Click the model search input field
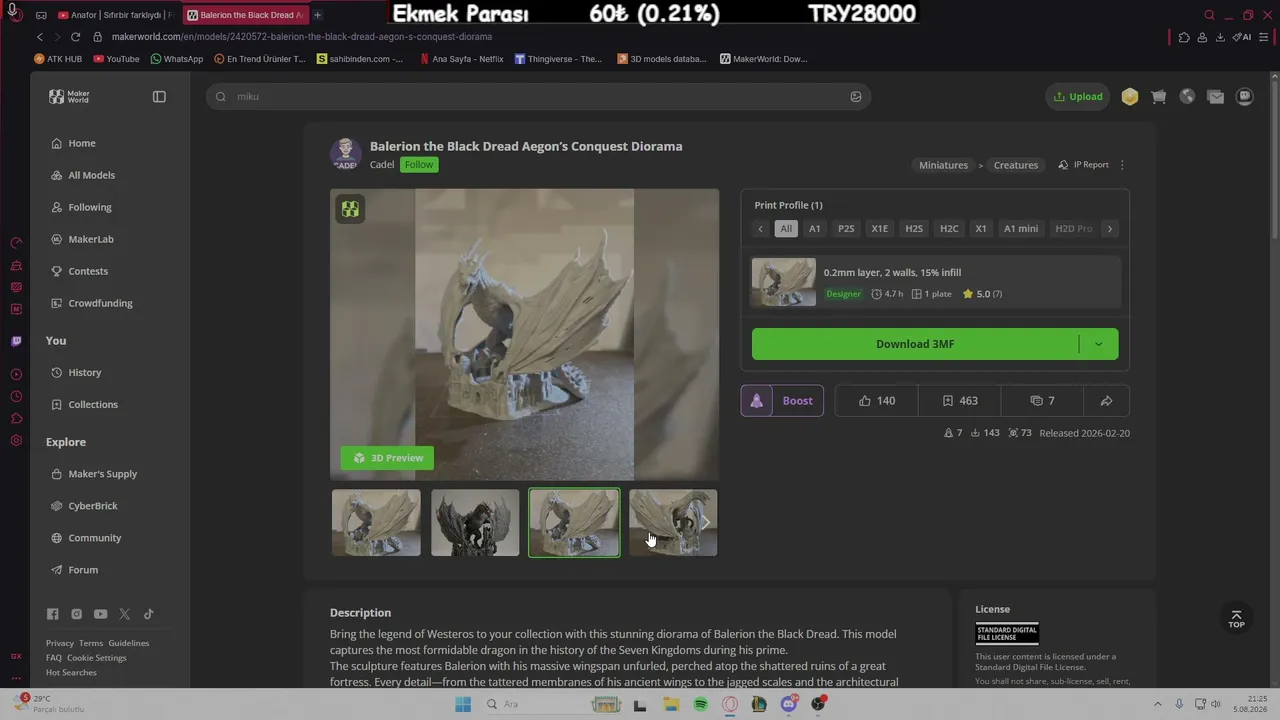This screenshot has height=720, width=1280. (538, 97)
